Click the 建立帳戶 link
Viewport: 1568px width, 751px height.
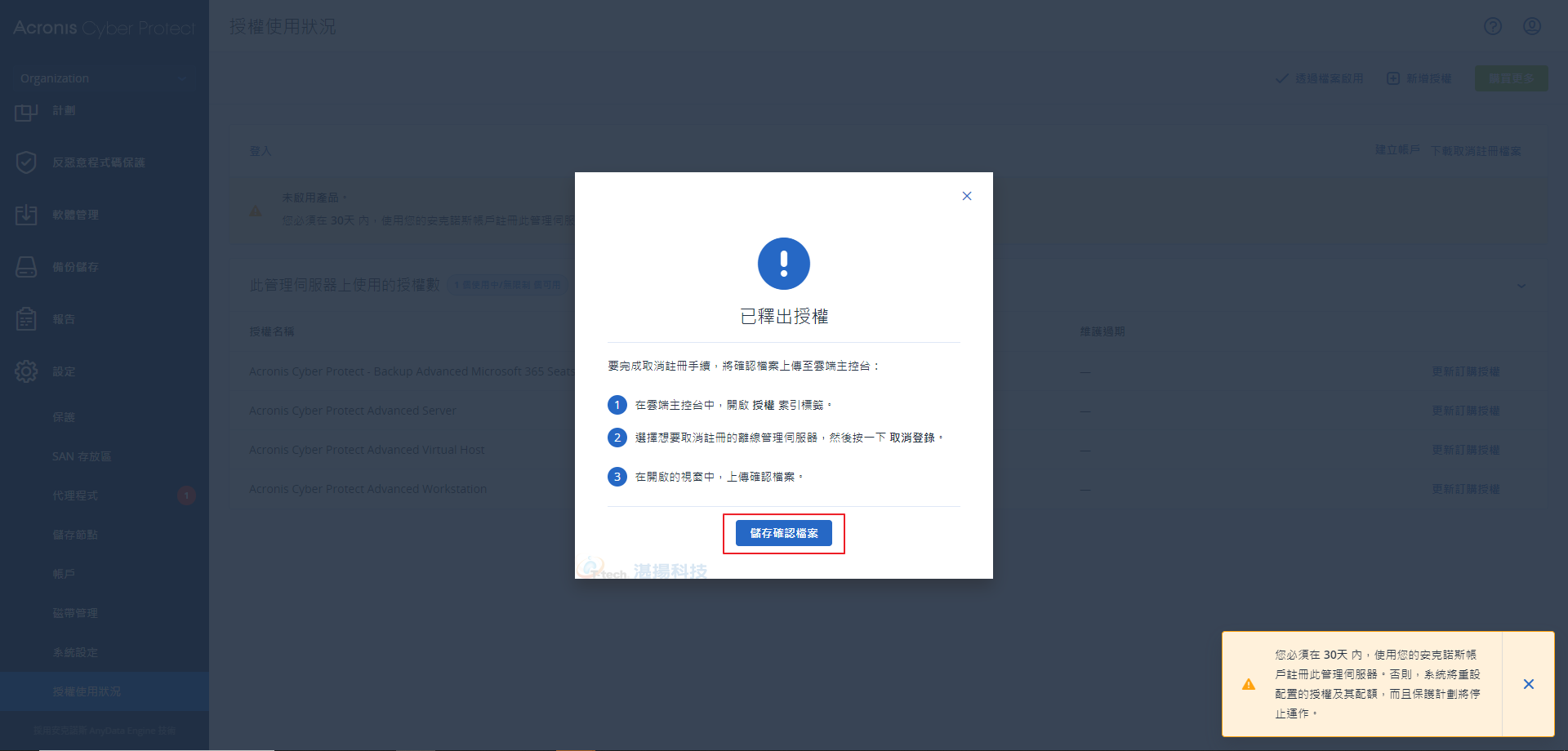pos(1397,150)
